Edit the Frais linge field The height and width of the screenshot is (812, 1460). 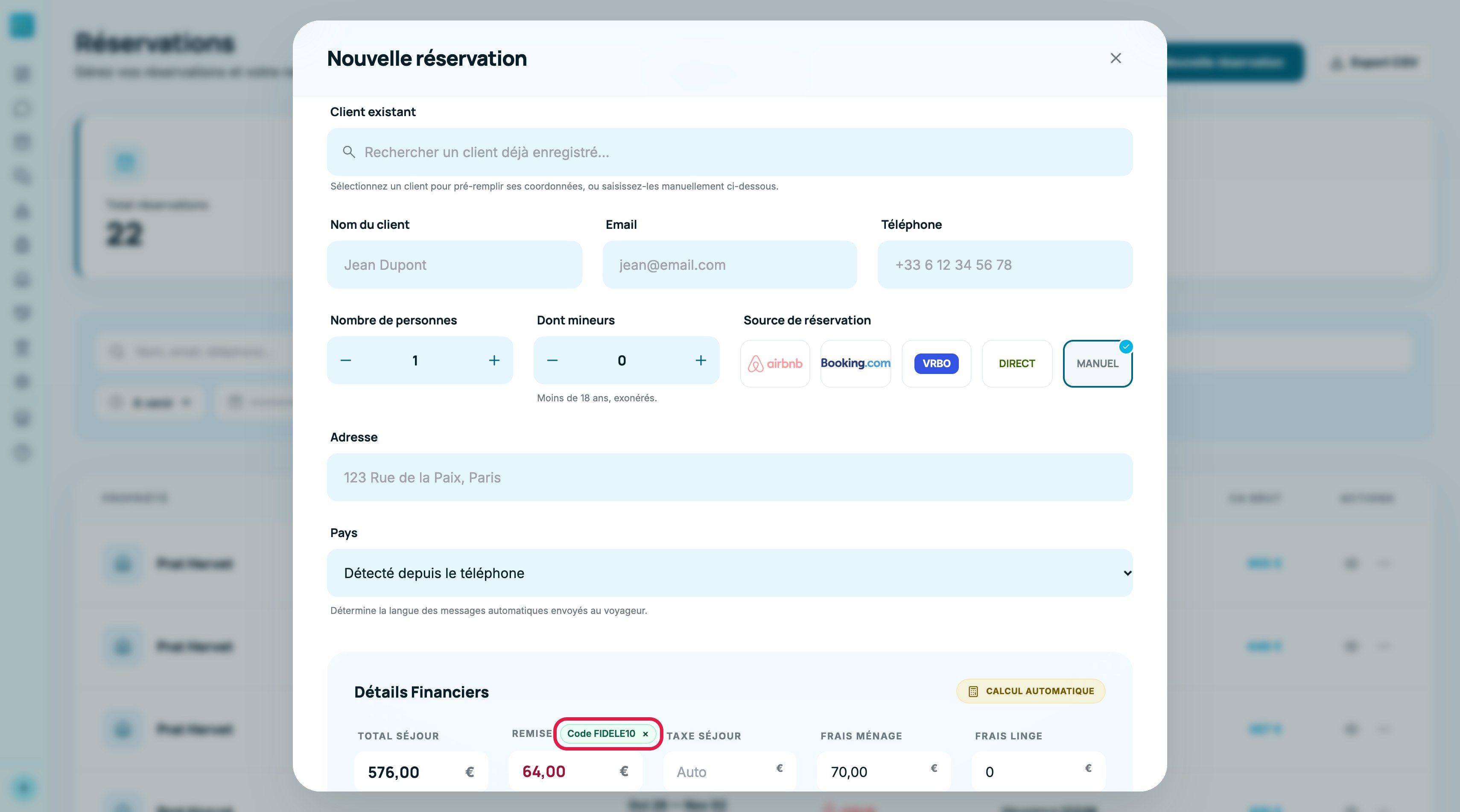click(x=1038, y=772)
